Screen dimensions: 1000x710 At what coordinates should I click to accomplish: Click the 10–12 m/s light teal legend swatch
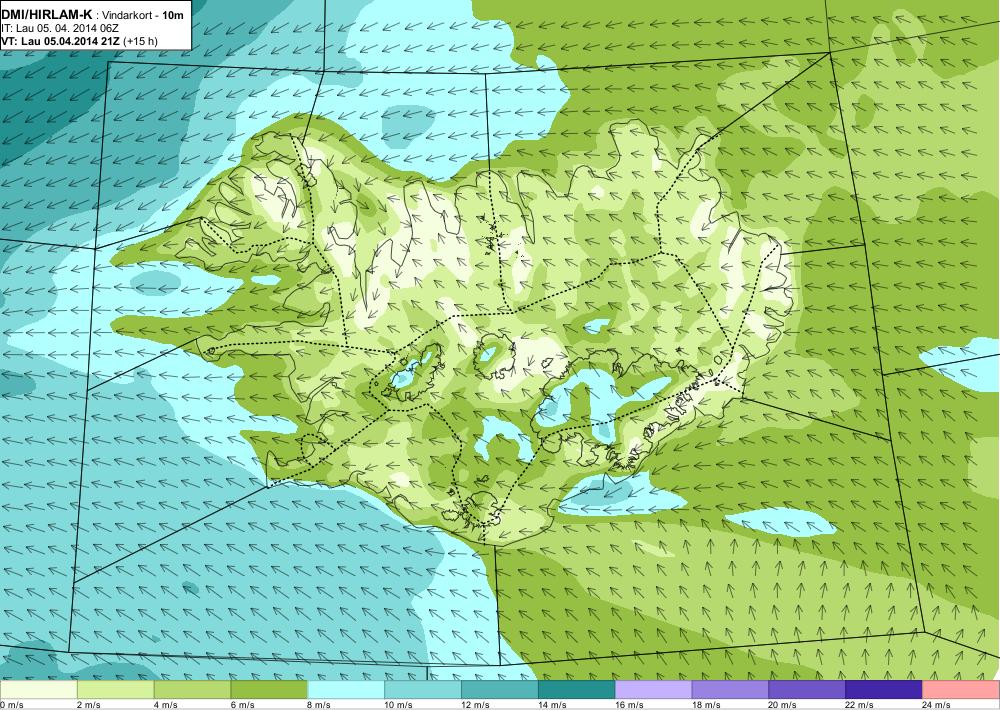[x=423, y=690]
